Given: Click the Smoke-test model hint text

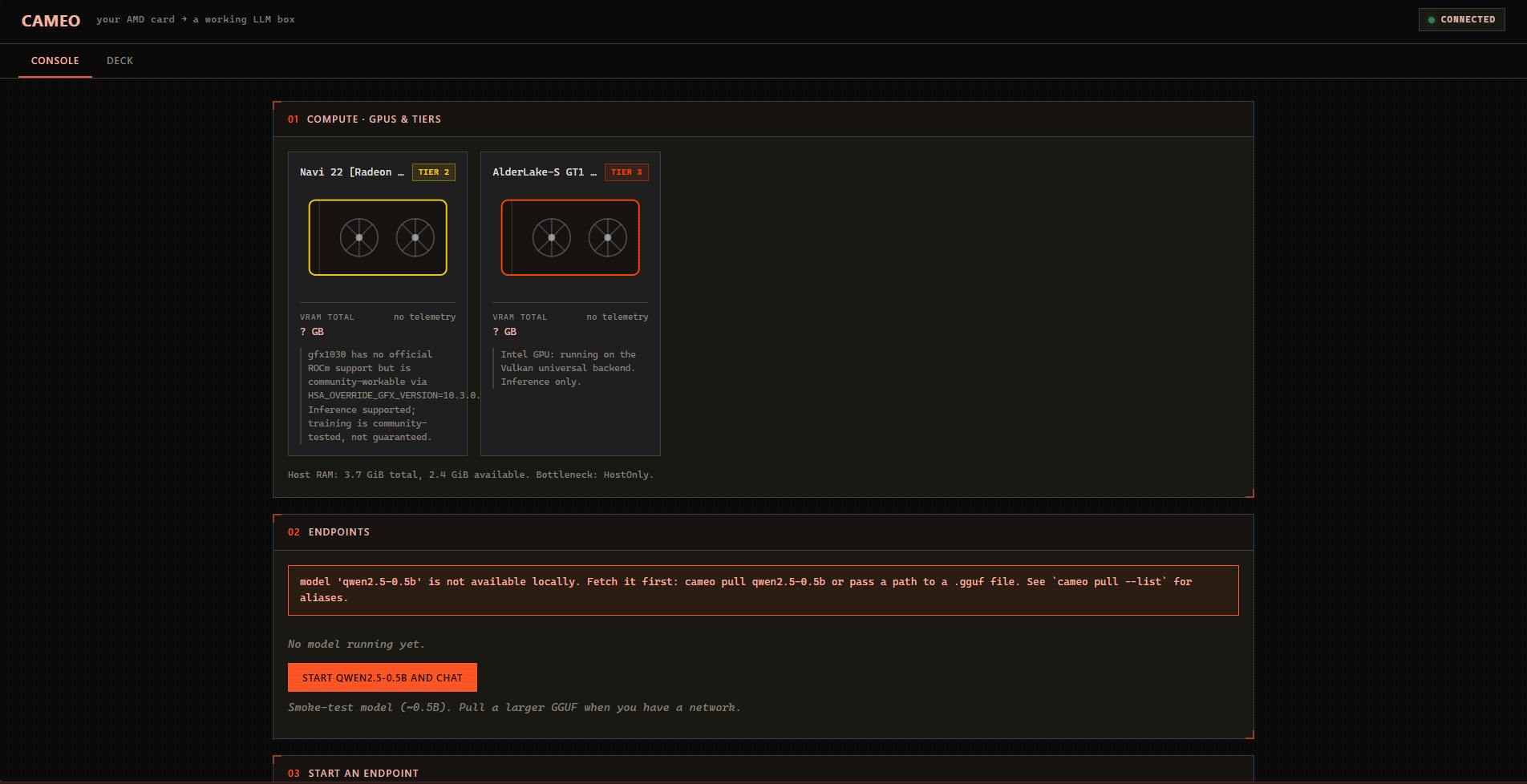Looking at the screenshot, I should coord(514,708).
